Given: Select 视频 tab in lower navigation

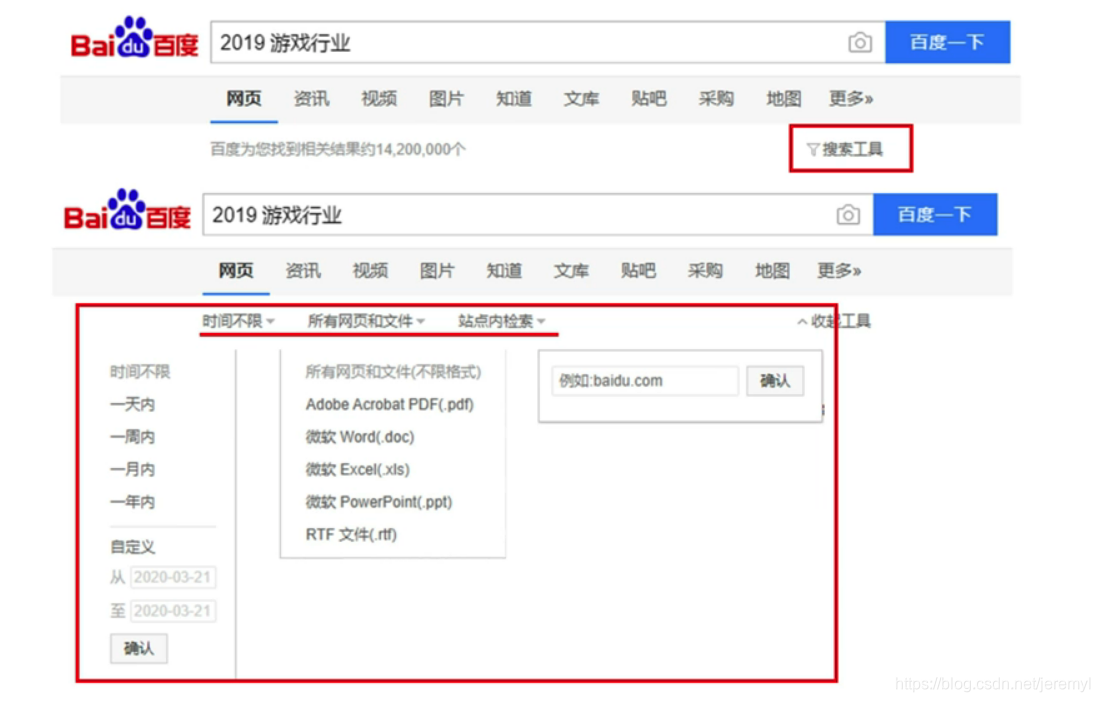Looking at the screenshot, I should click(x=370, y=271).
